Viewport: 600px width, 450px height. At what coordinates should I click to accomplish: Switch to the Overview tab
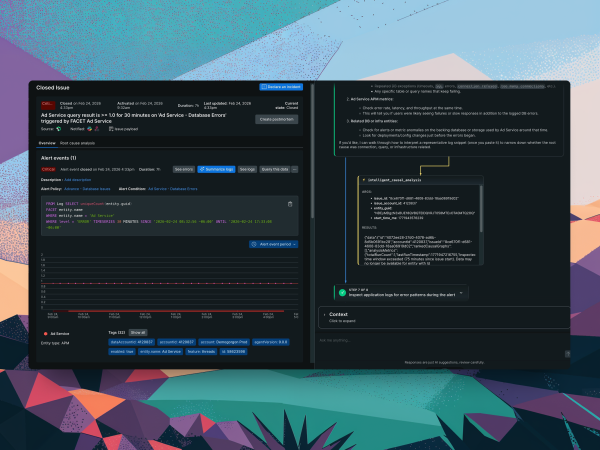[47, 143]
